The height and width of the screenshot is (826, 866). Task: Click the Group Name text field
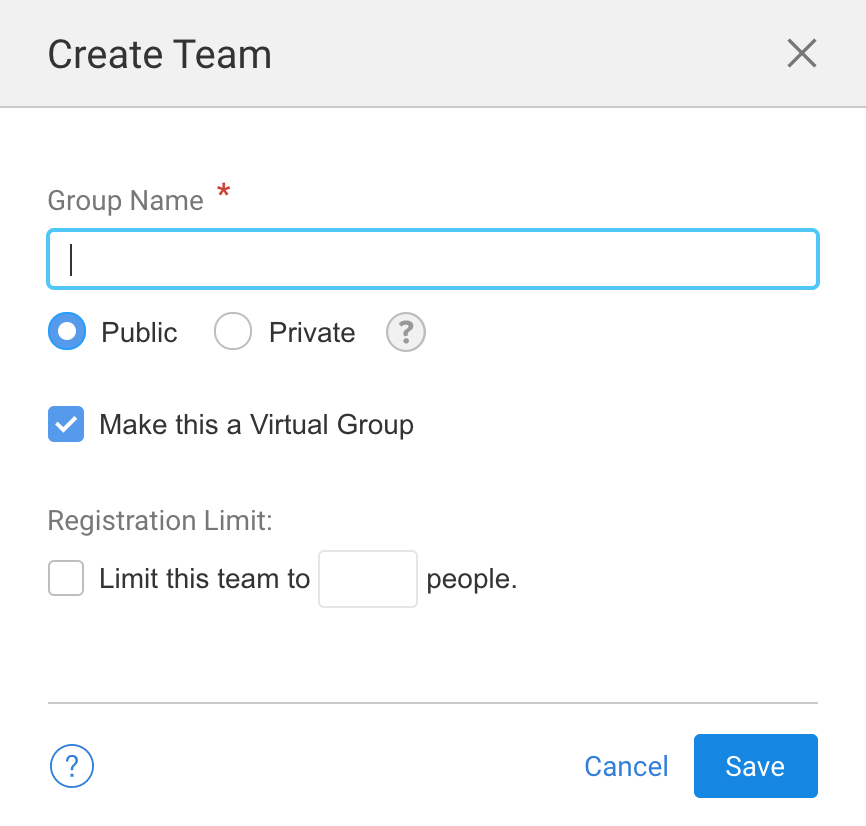tap(433, 259)
